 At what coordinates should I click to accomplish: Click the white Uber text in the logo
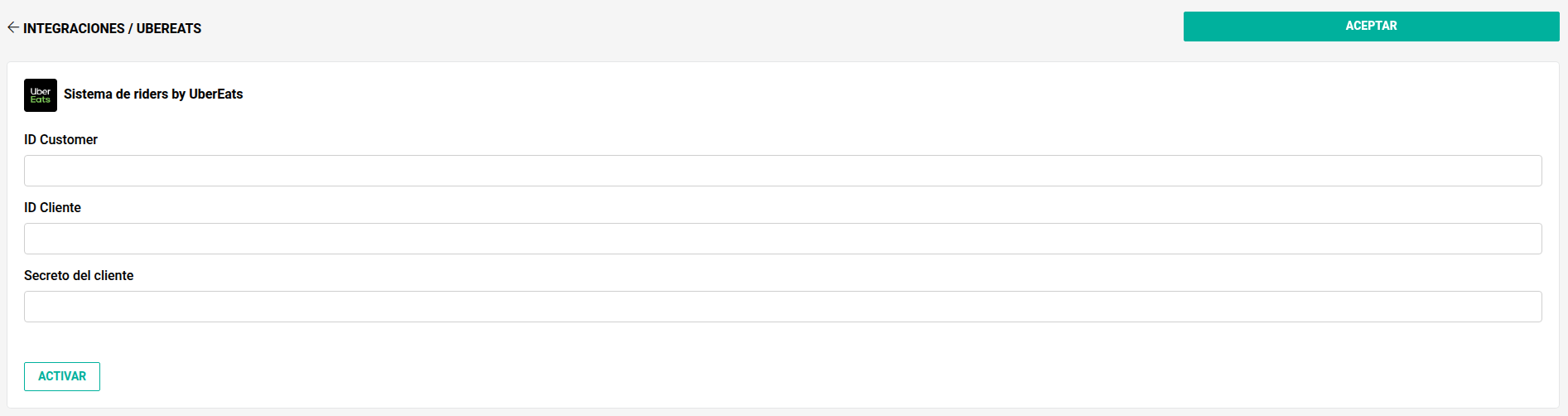point(41,91)
